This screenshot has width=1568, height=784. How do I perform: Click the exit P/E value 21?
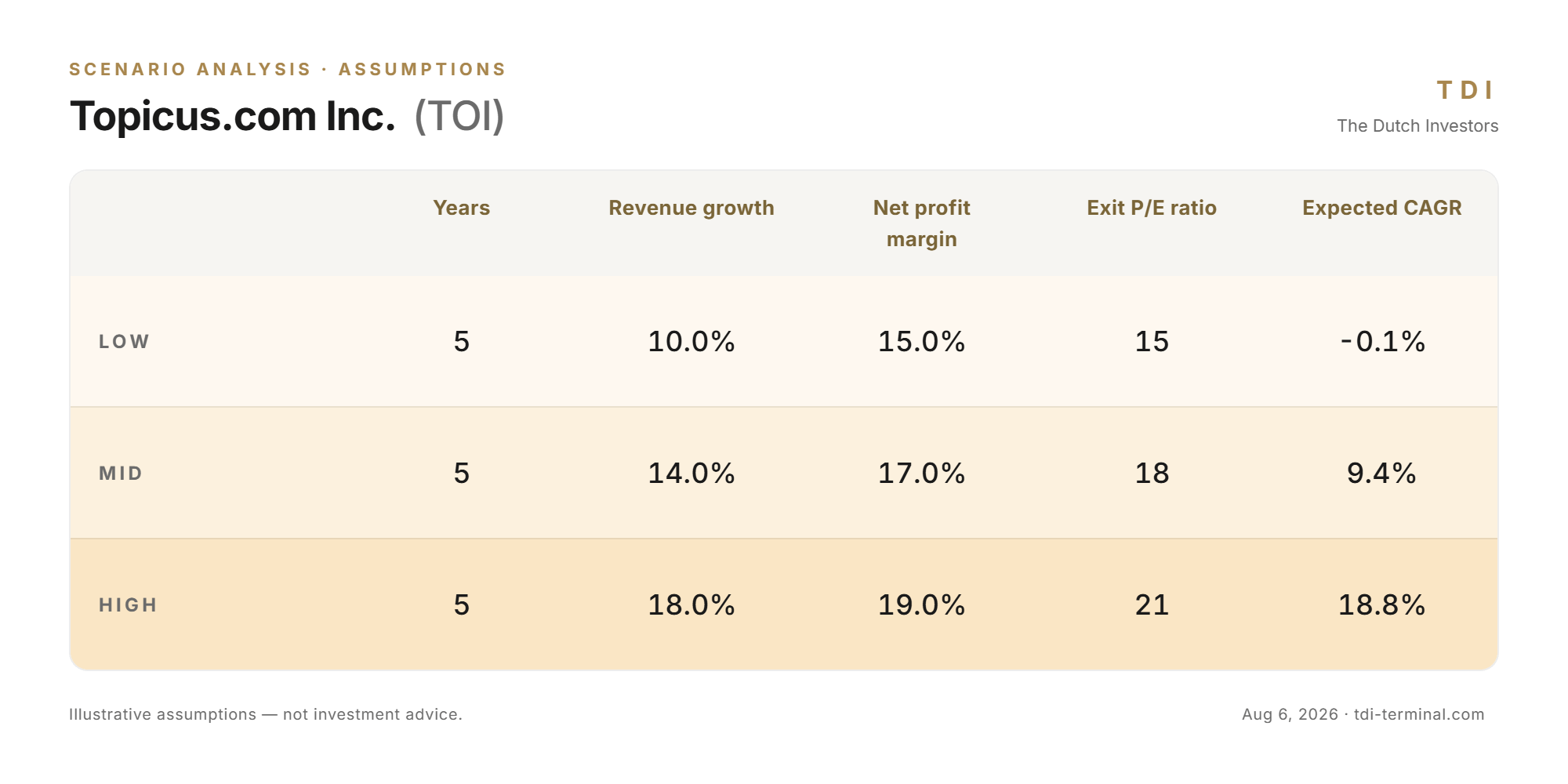(1152, 605)
